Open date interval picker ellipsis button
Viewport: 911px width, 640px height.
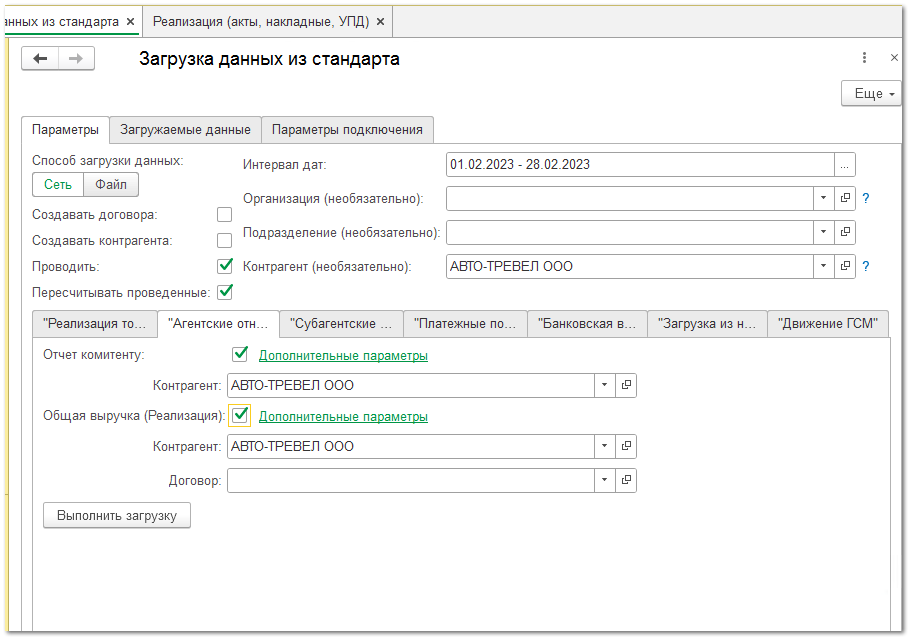point(845,165)
